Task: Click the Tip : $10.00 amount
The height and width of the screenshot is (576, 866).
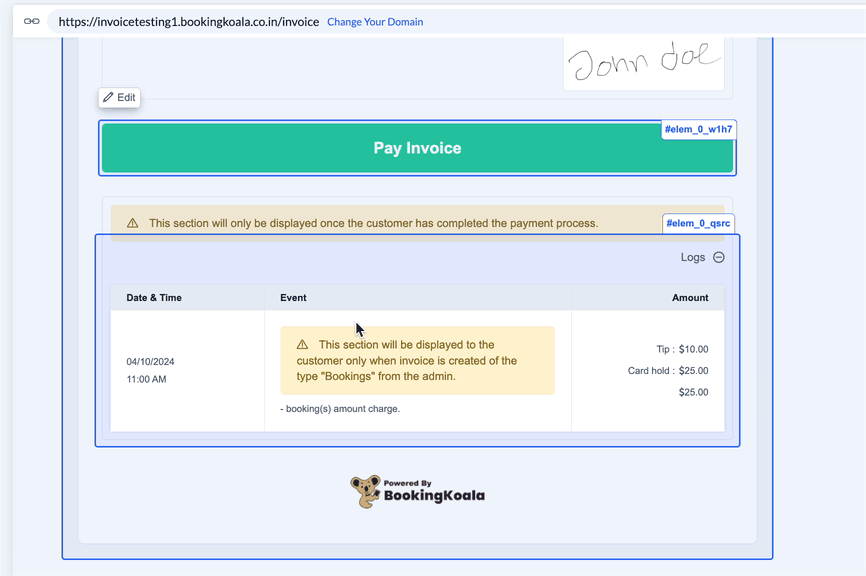Action: click(682, 349)
